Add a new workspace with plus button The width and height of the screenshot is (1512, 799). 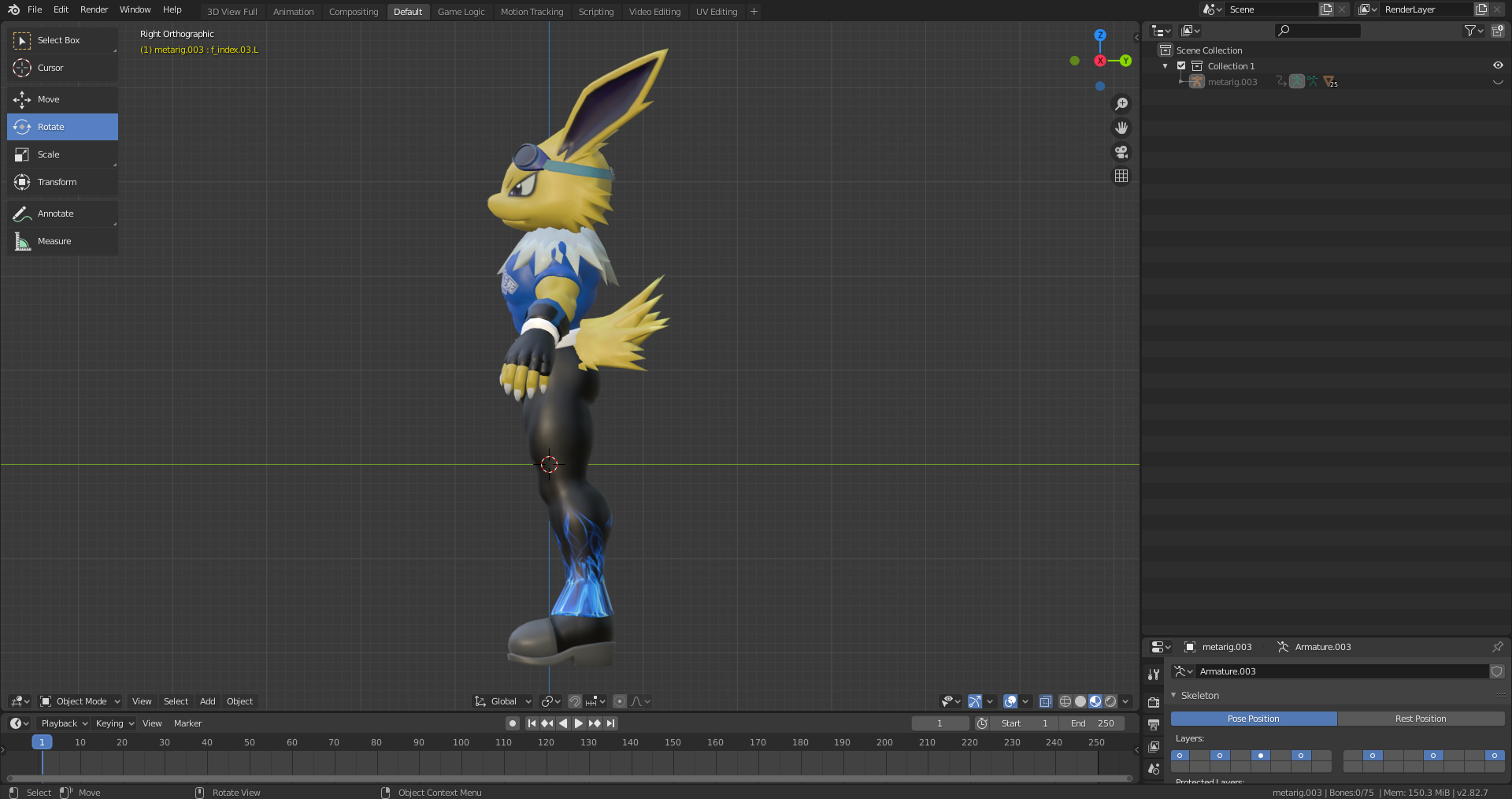click(x=754, y=11)
